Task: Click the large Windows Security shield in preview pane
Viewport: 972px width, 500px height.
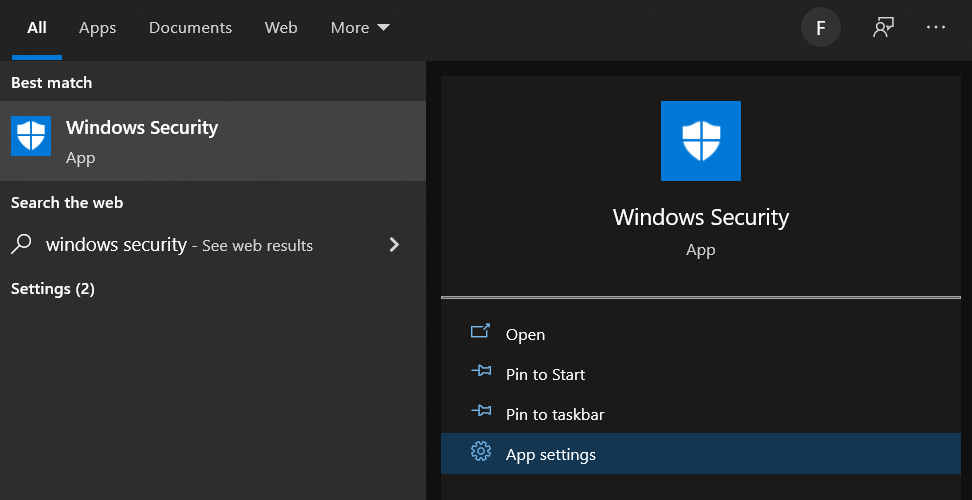Action: (700, 141)
